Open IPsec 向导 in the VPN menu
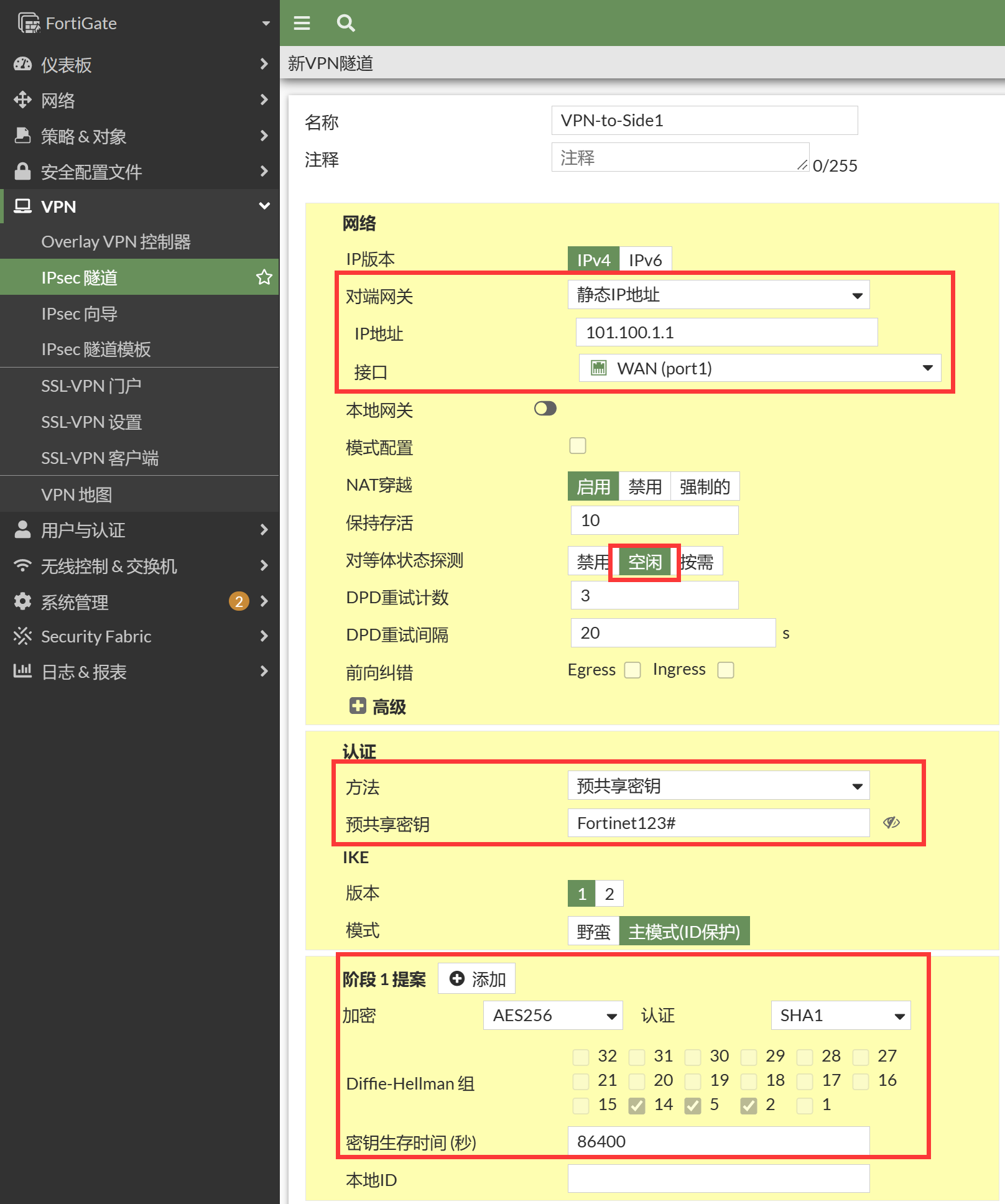Image resolution: width=1005 pixels, height=1204 pixels. tap(80, 314)
